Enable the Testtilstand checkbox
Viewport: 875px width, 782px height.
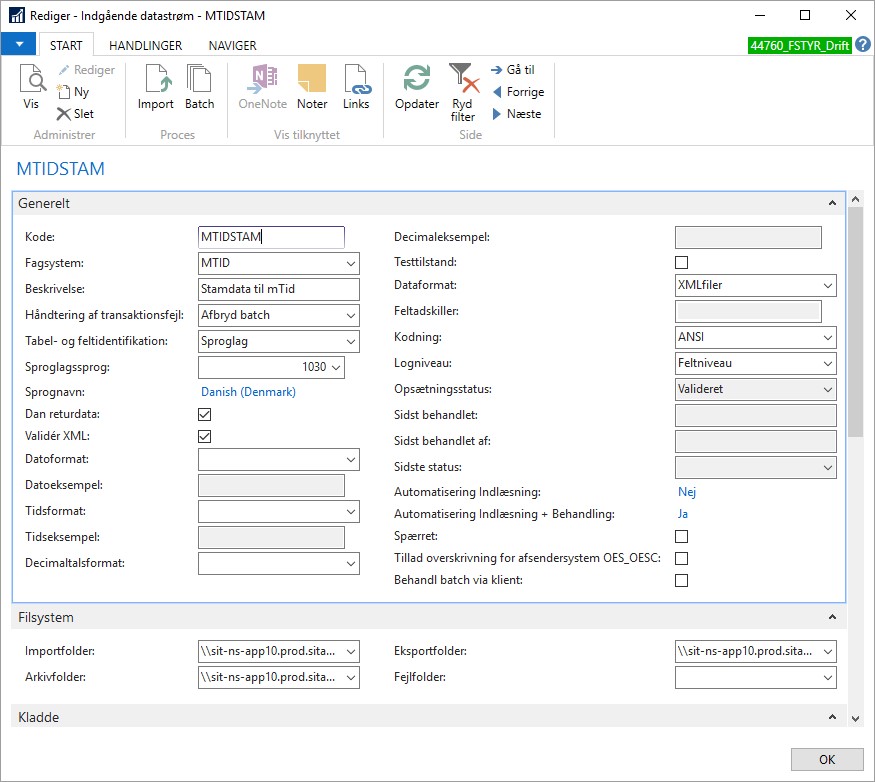[x=682, y=263]
